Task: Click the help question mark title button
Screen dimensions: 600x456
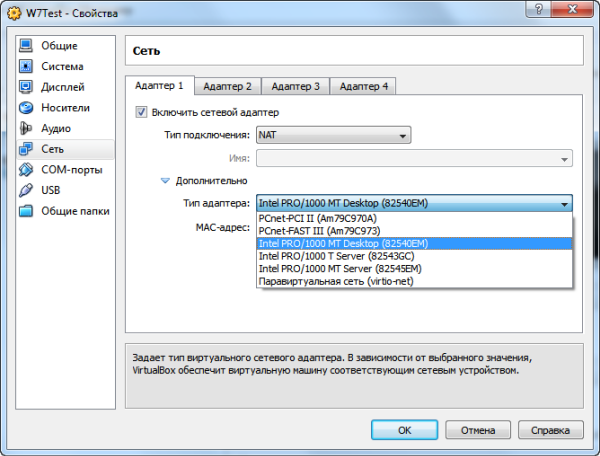Action: click(538, 9)
